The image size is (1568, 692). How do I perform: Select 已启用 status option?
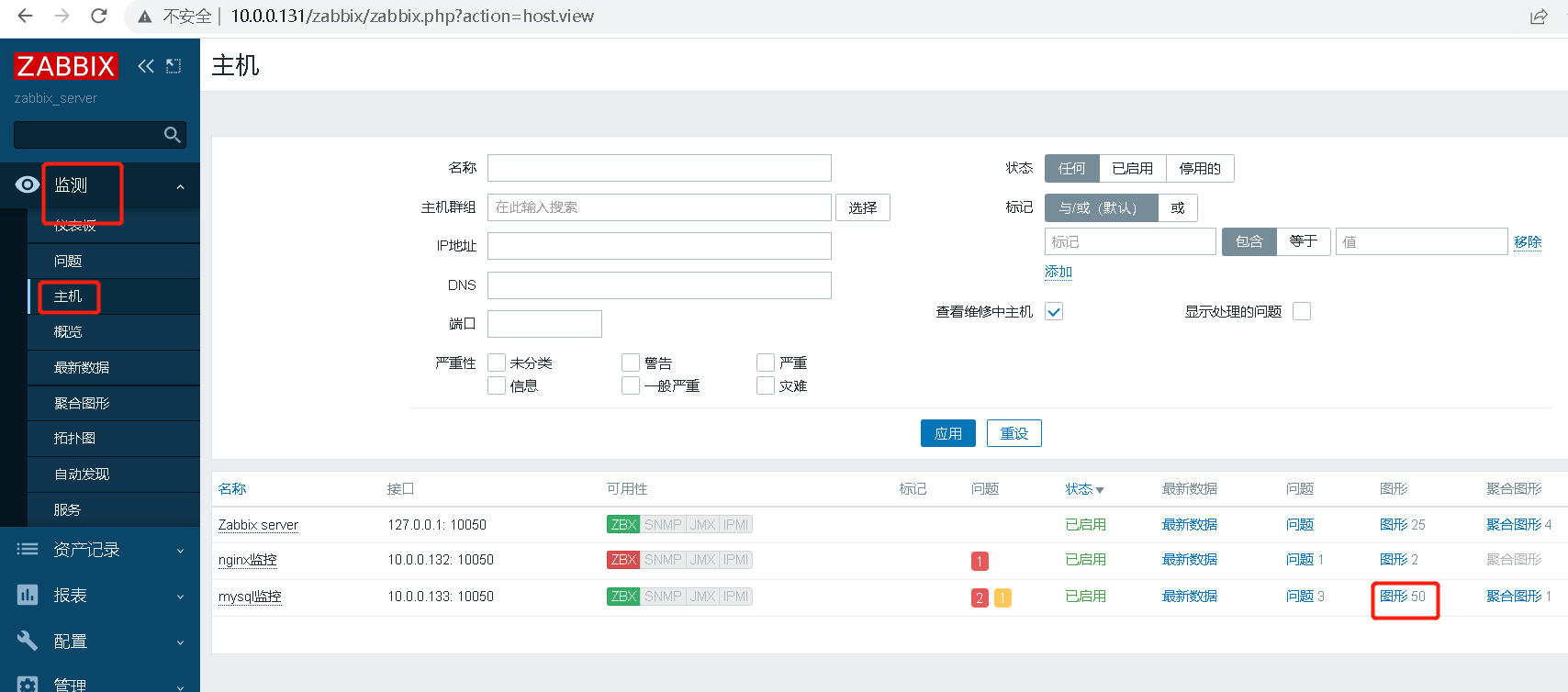point(1132,169)
